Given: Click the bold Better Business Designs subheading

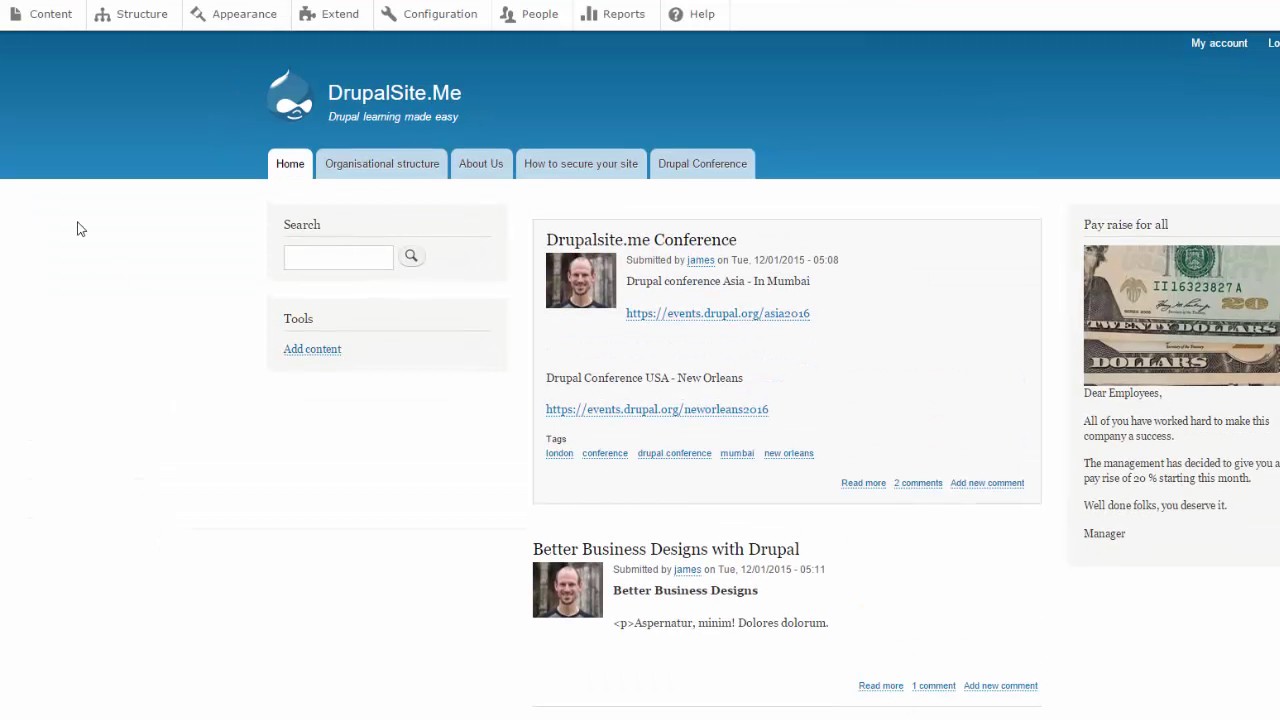Looking at the screenshot, I should tap(685, 591).
